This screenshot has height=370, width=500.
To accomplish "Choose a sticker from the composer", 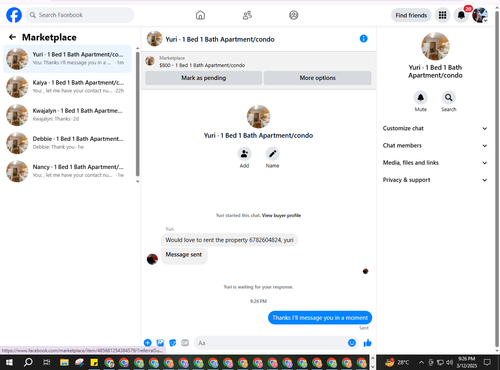I will click(x=173, y=343).
